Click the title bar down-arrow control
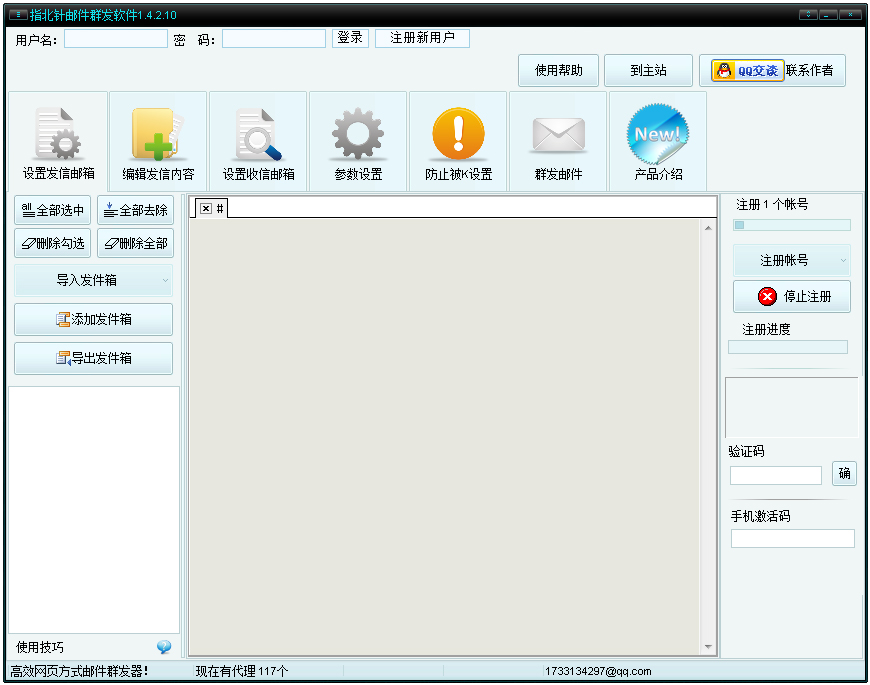 (x=806, y=14)
